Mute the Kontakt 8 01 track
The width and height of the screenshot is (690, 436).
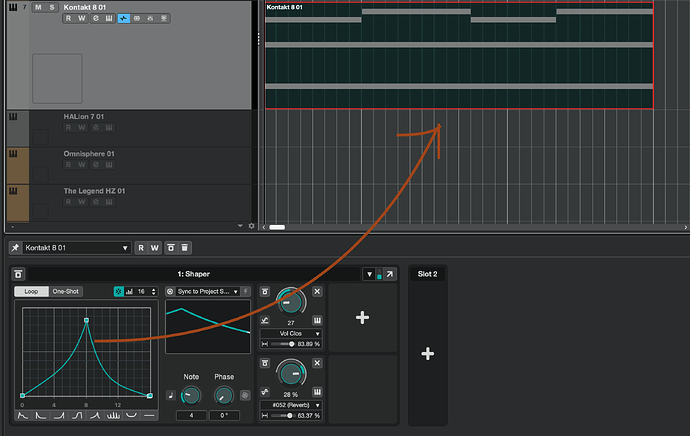[x=38, y=7]
